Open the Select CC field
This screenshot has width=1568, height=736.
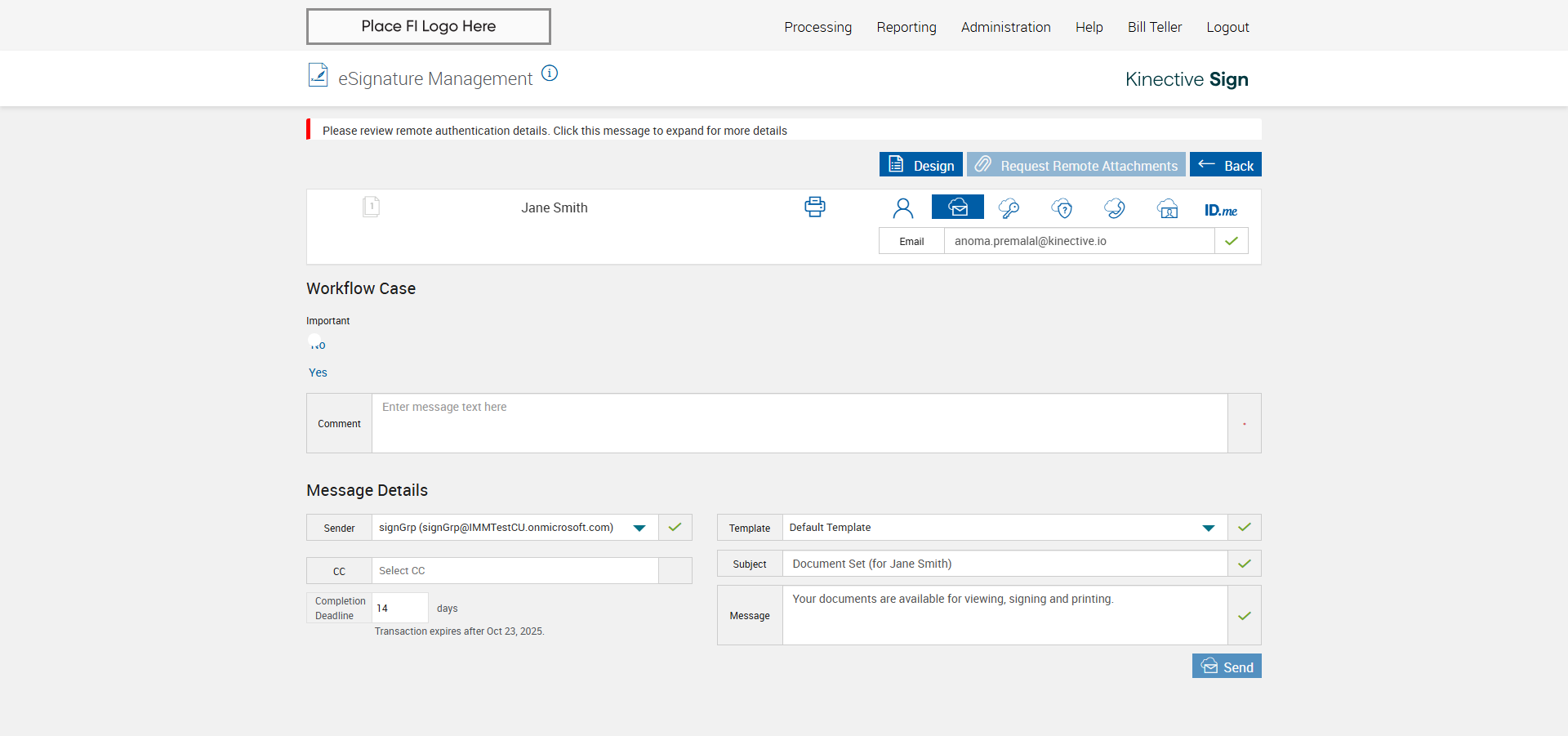coord(514,571)
